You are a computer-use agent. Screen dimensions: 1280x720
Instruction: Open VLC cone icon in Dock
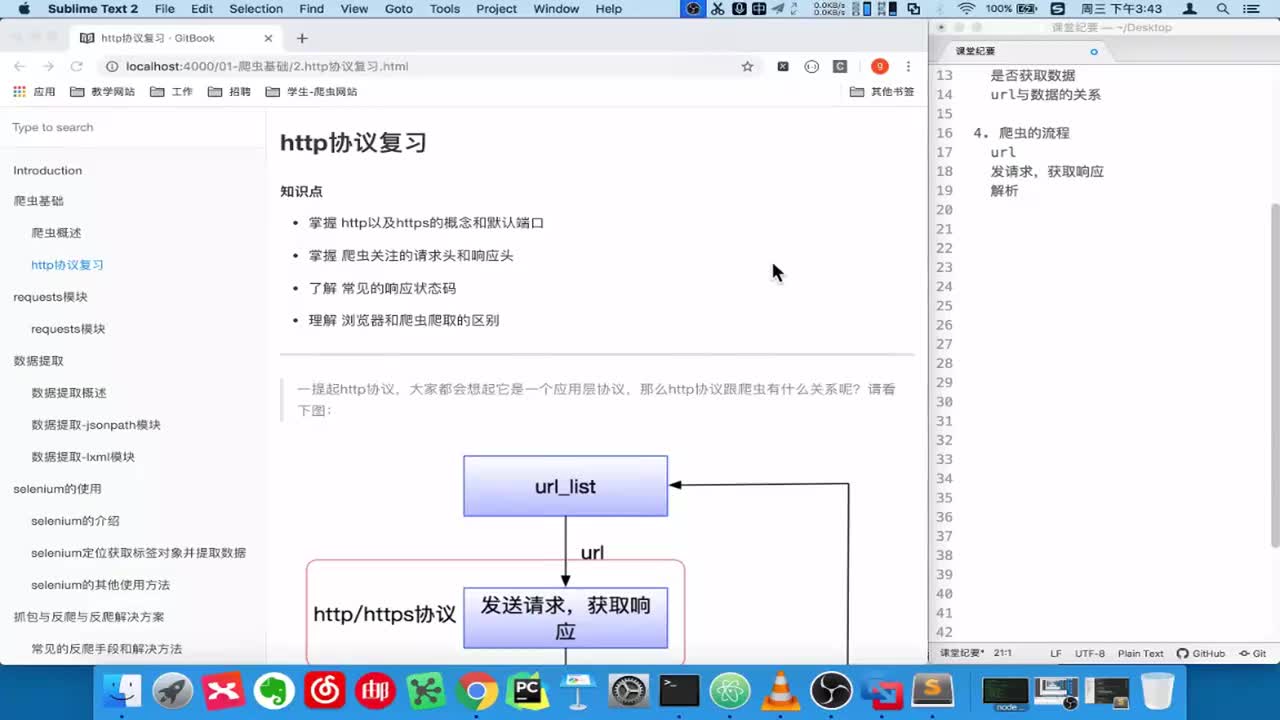pyautogui.click(x=781, y=690)
